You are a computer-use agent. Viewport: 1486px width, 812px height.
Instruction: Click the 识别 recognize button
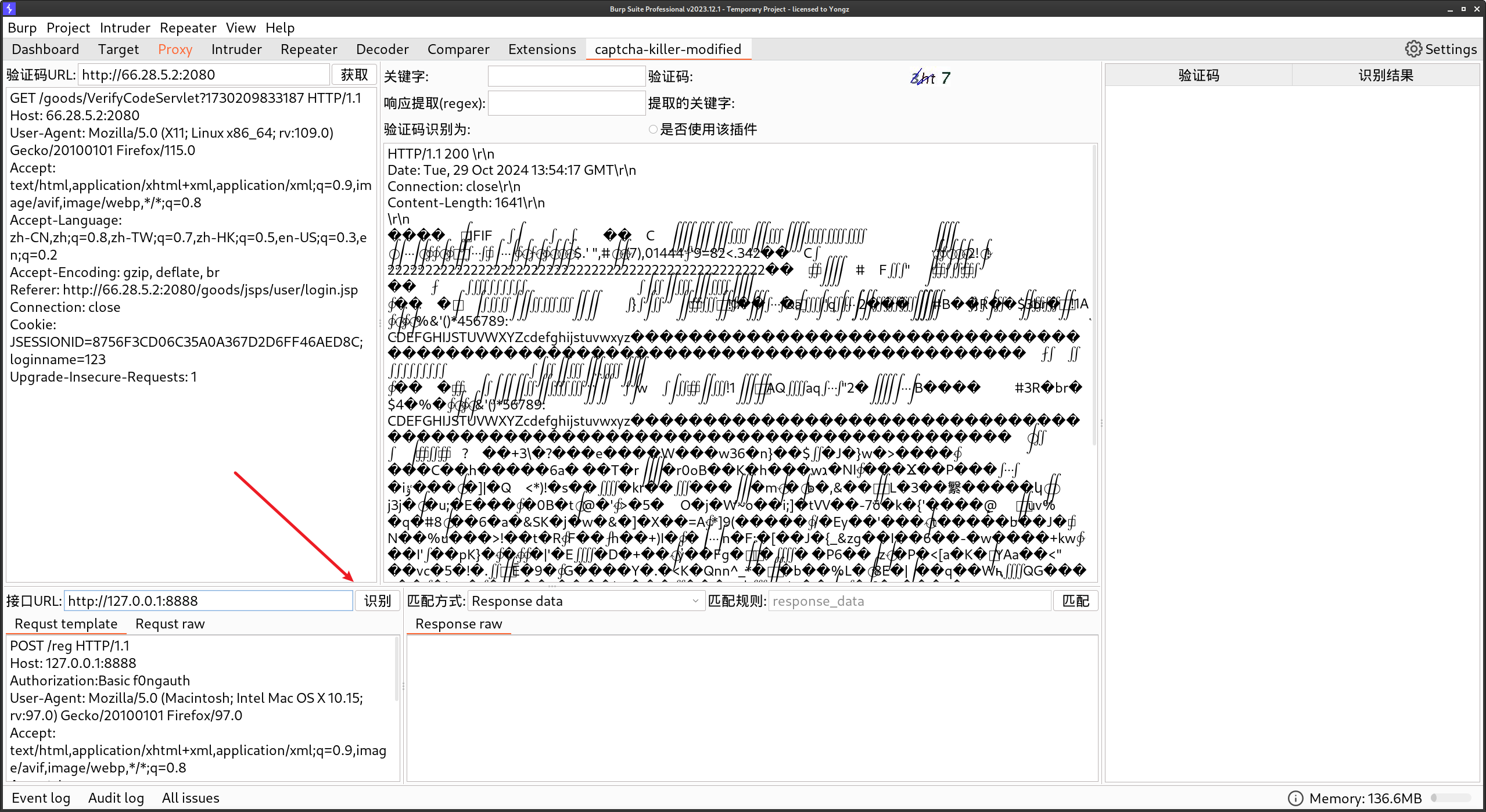[x=378, y=601]
